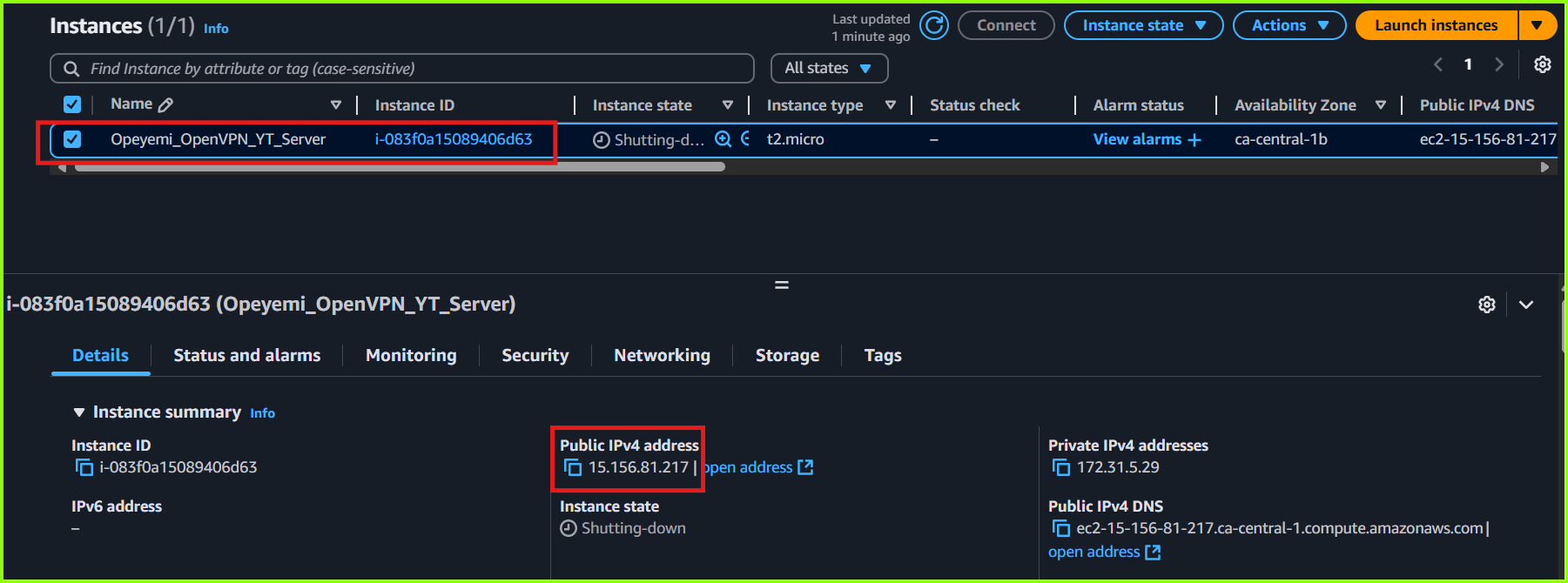Select the 172.31.5.29 private address text
1568x583 pixels.
point(1118,467)
